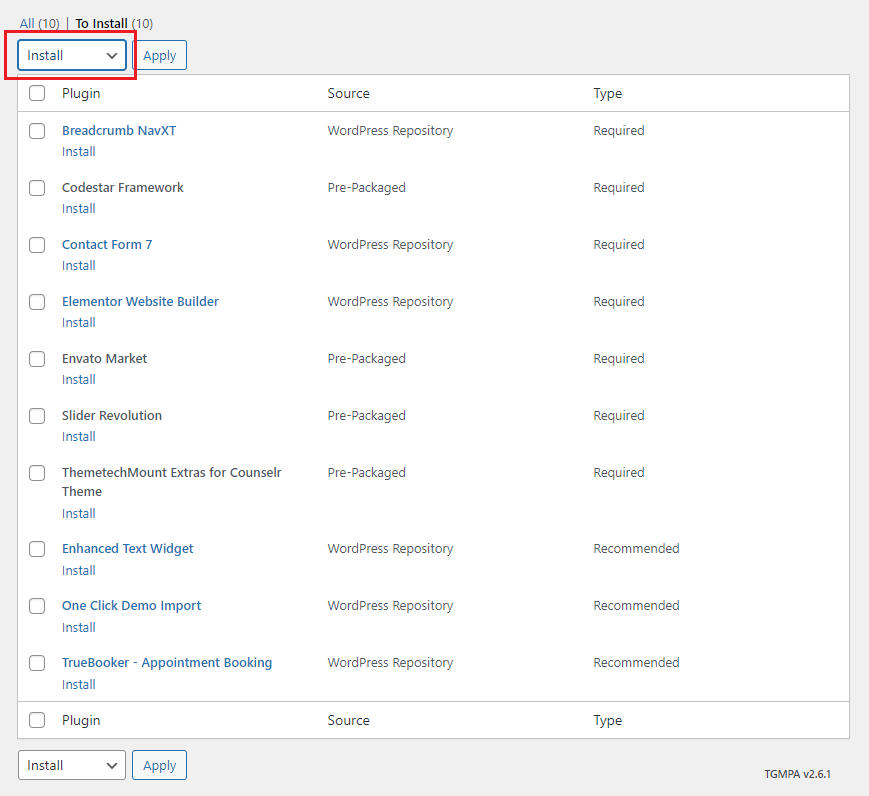The image size is (869, 796).
Task: Check the Enhanced Text Widget checkbox
Action: coord(37,549)
